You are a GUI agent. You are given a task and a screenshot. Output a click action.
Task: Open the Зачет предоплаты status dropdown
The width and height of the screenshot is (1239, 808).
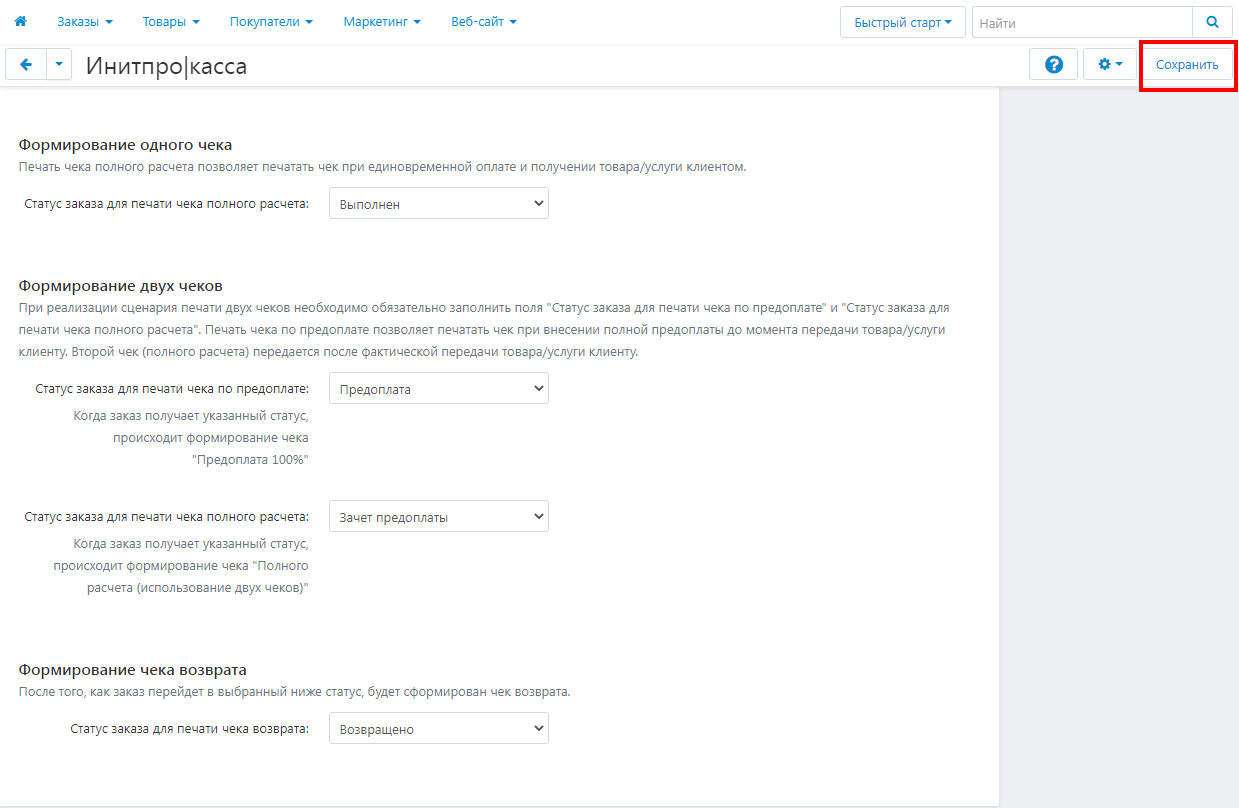[x=439, y=517]
